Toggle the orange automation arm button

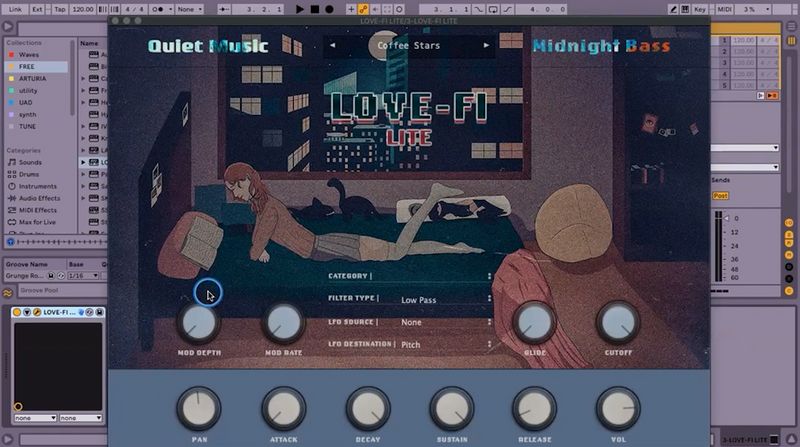pos(363,9)
